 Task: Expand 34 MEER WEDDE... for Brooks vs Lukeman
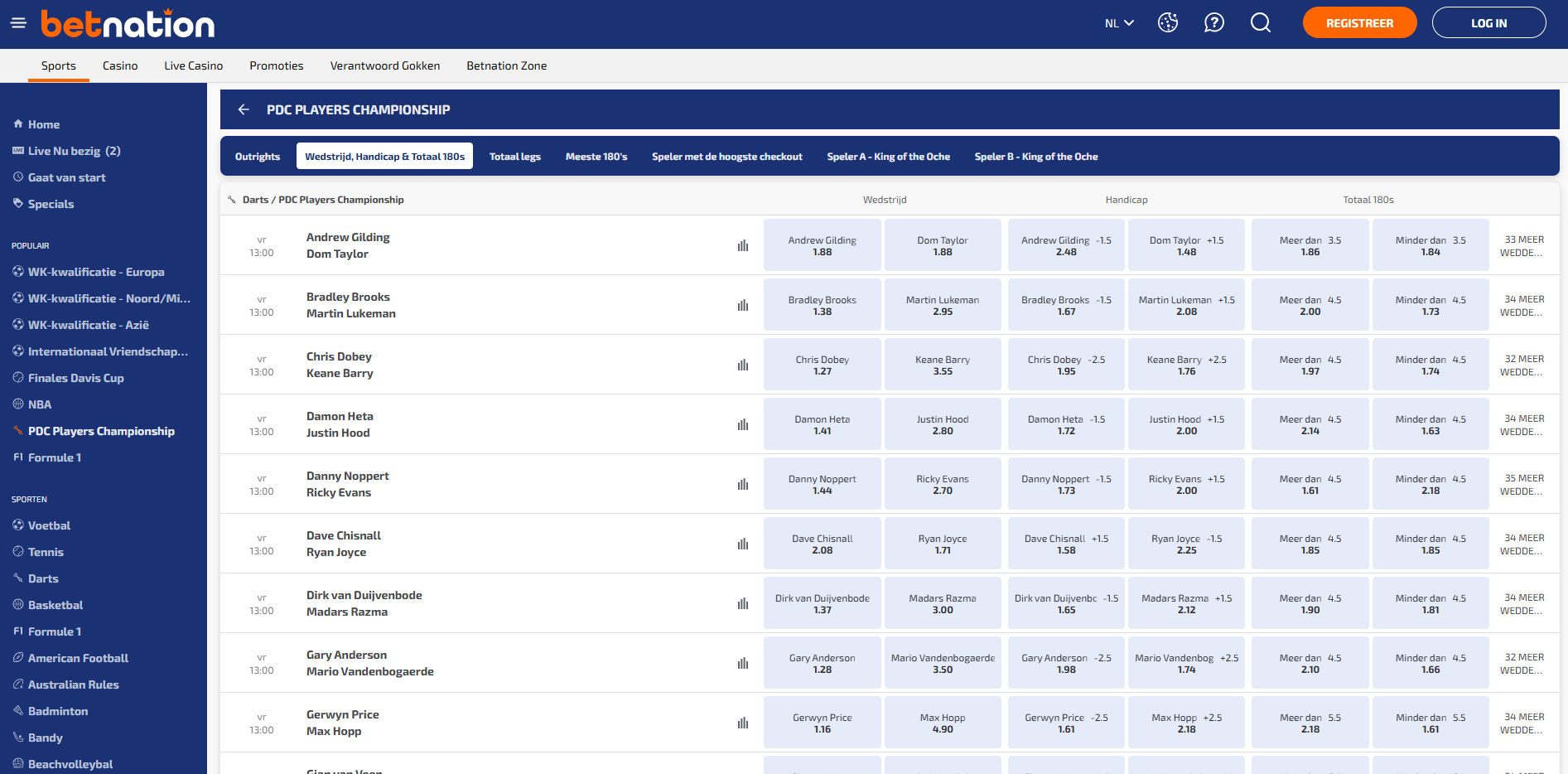tap(1524, 305)
